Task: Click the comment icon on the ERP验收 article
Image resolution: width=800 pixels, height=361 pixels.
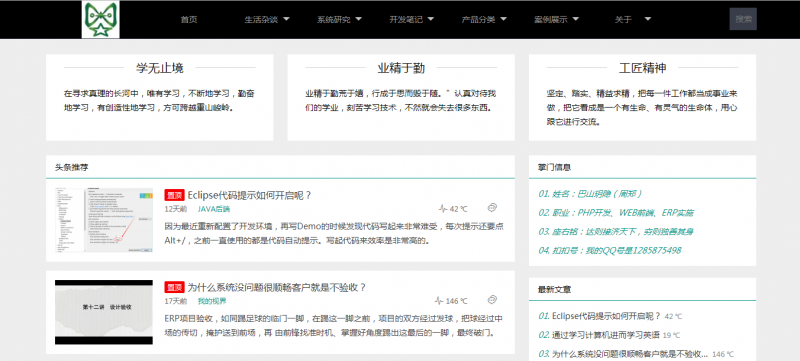Action: 492,300
